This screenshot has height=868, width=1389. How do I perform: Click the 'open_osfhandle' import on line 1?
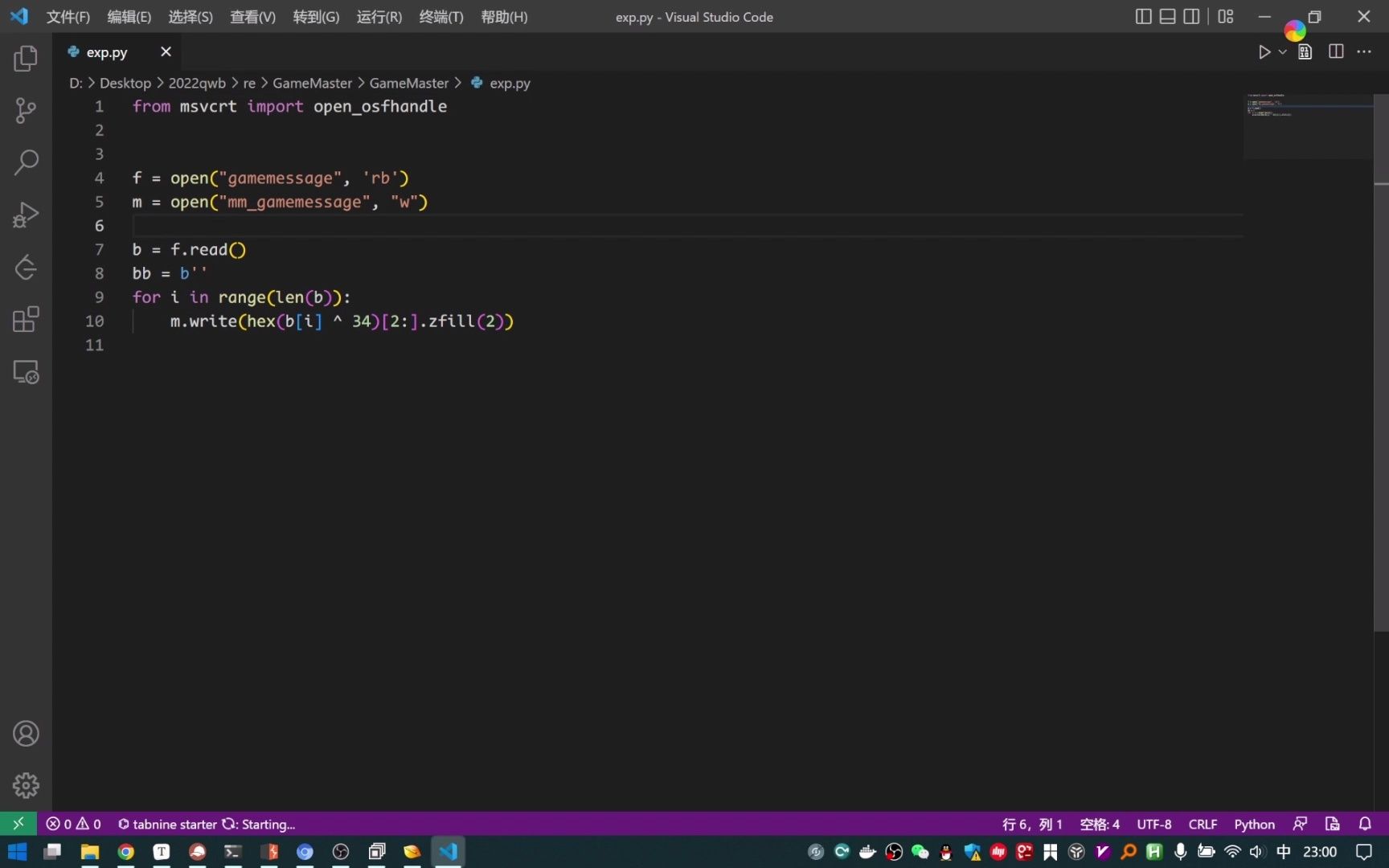pos(380,106)
